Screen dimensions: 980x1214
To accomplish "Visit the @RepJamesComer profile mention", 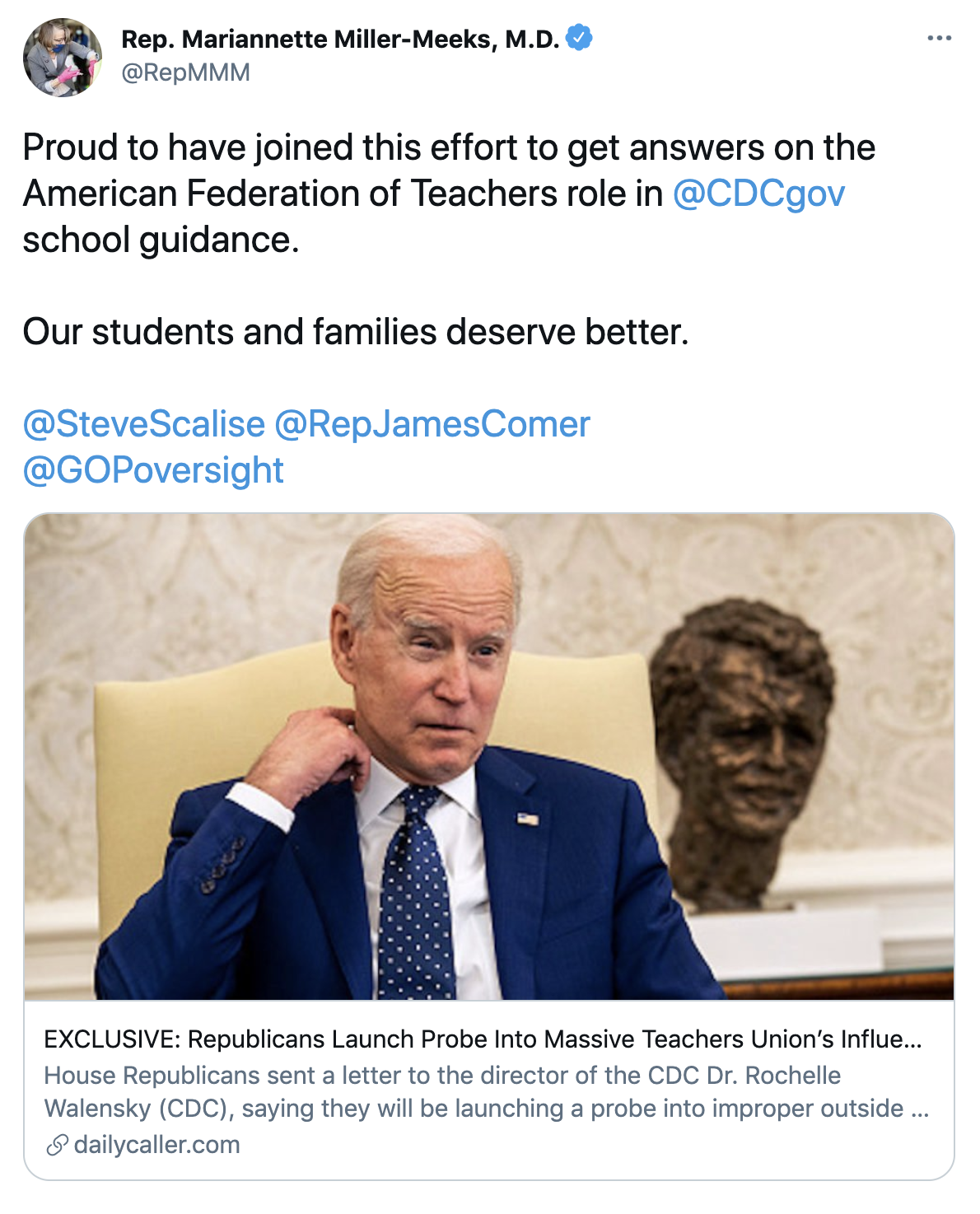I will pyautogui.click(x=432, y=424).
